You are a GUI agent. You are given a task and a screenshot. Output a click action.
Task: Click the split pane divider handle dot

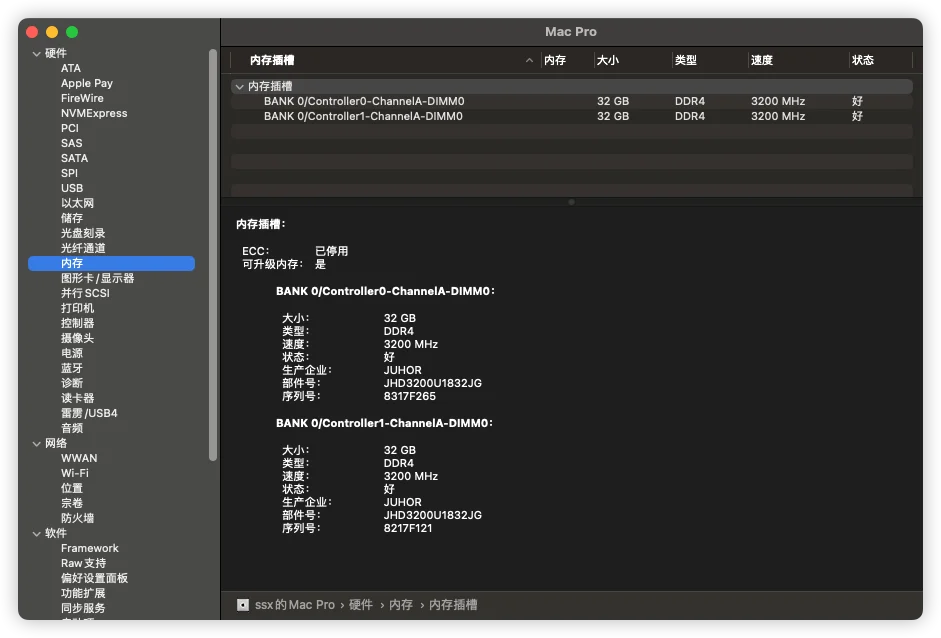pyautogui.click(x=571, y=202)
